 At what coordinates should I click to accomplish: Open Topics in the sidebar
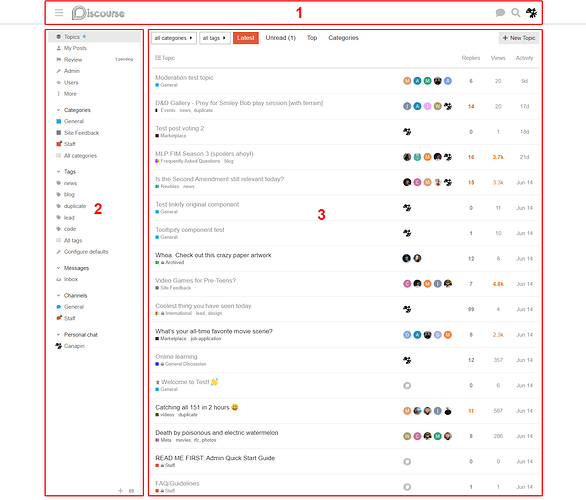pyautogui.click(x=94, y=37)
